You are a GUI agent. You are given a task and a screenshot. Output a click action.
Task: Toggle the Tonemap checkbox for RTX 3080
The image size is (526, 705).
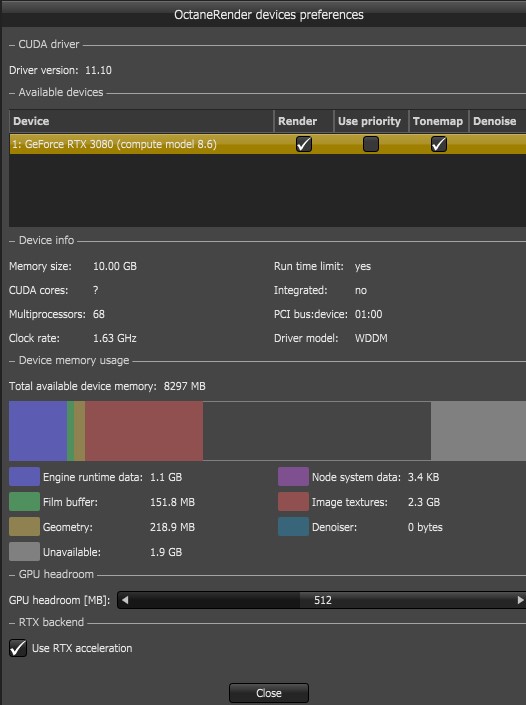439,144
